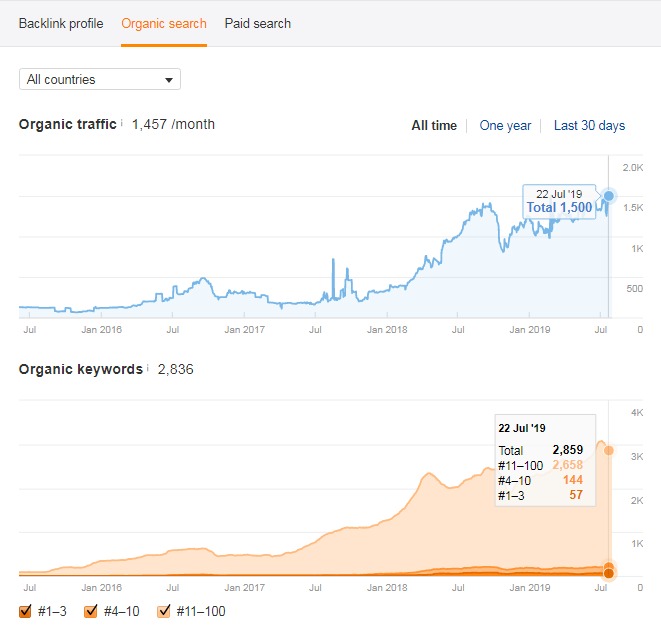
Task: Click the 2.0K label on traffic axis
Action: [x=633, y=168]
